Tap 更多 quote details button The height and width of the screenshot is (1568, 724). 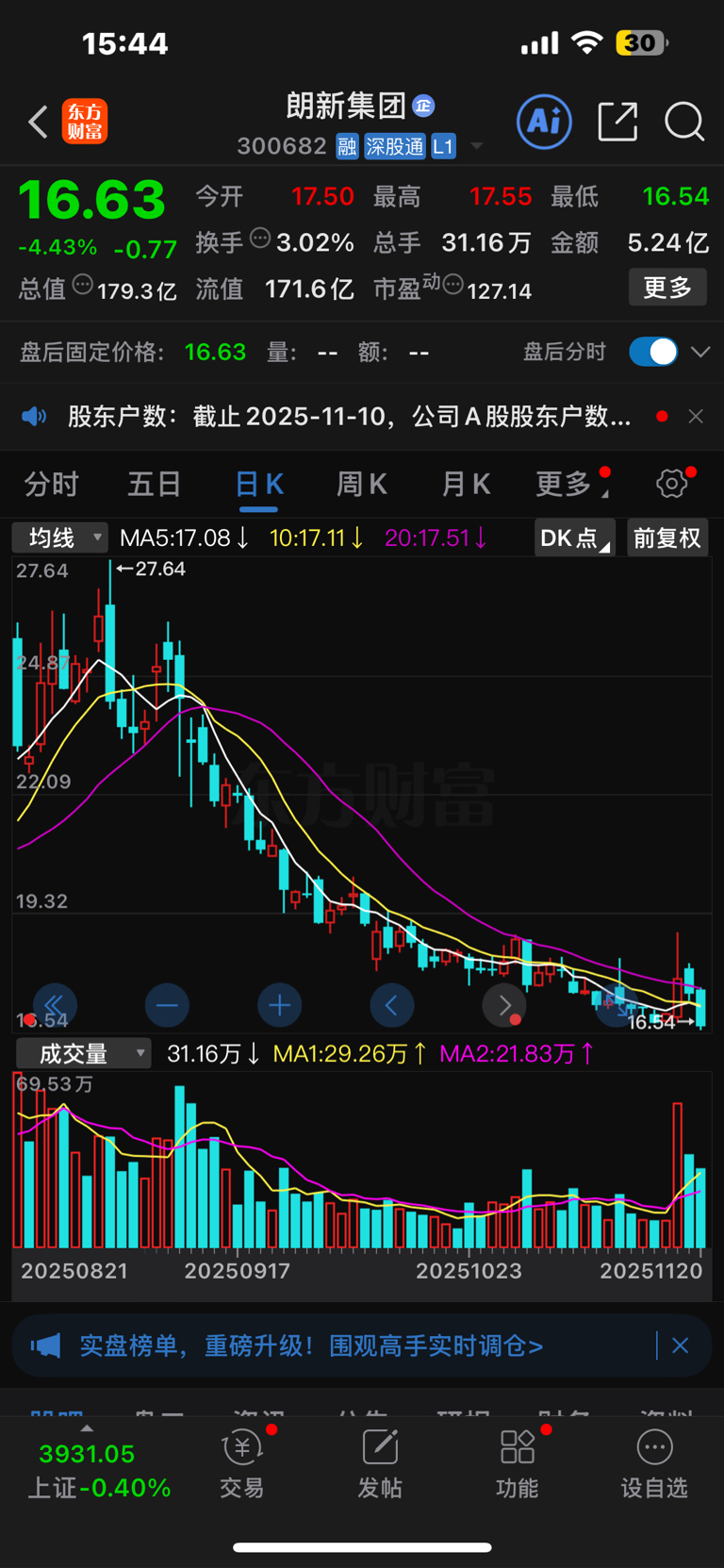[x=667, y=288]
